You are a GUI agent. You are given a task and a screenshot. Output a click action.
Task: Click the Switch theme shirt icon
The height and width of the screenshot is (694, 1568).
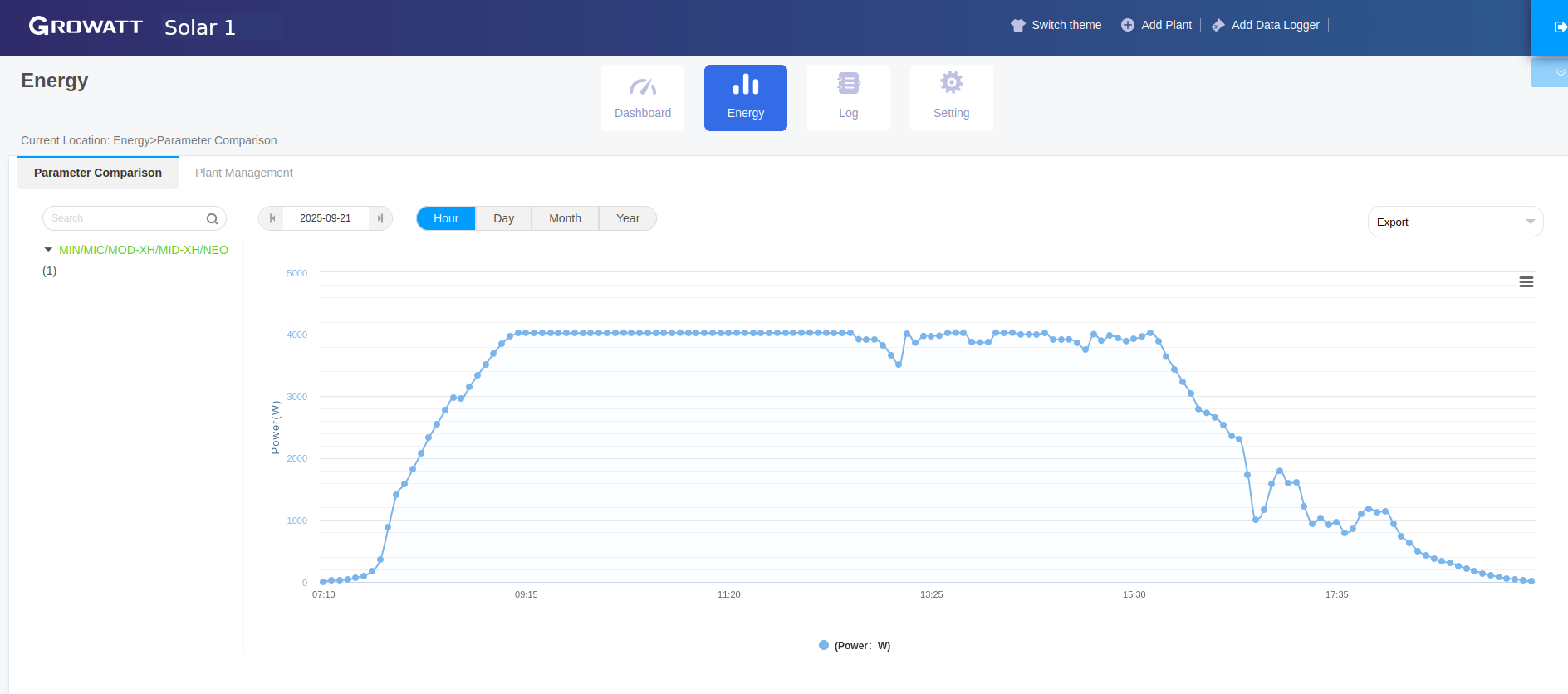point(1018,25)
